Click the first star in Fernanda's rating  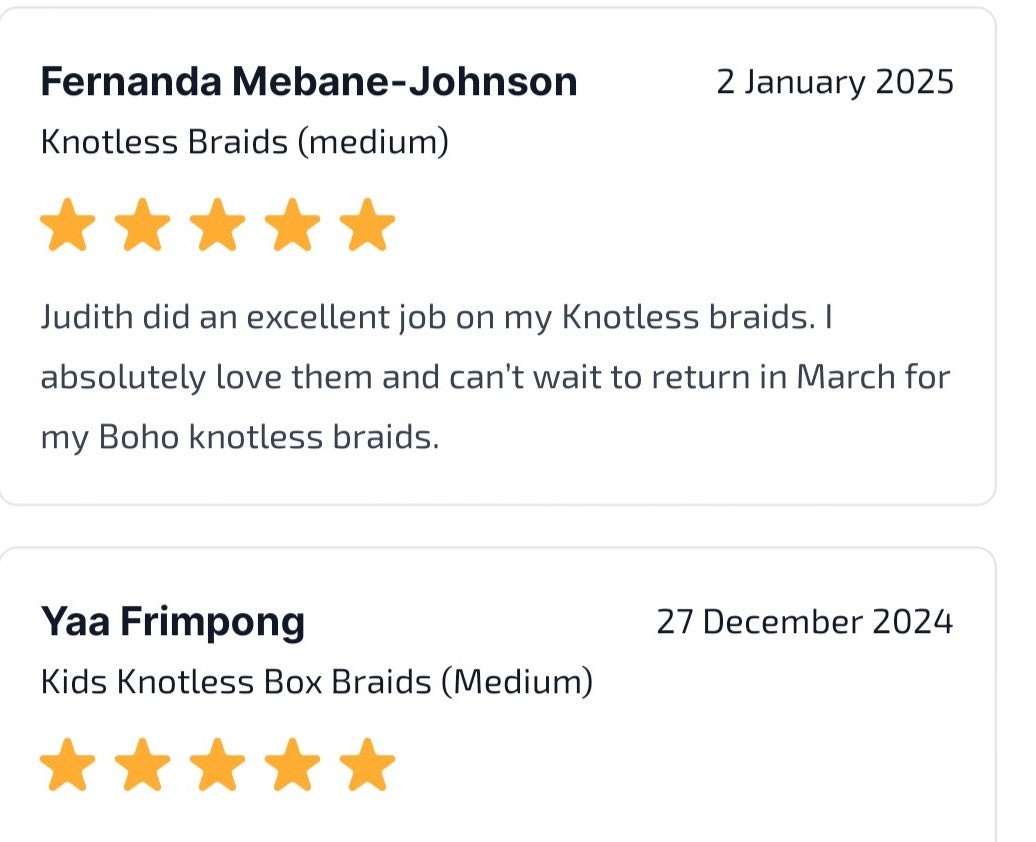(69, 225)
